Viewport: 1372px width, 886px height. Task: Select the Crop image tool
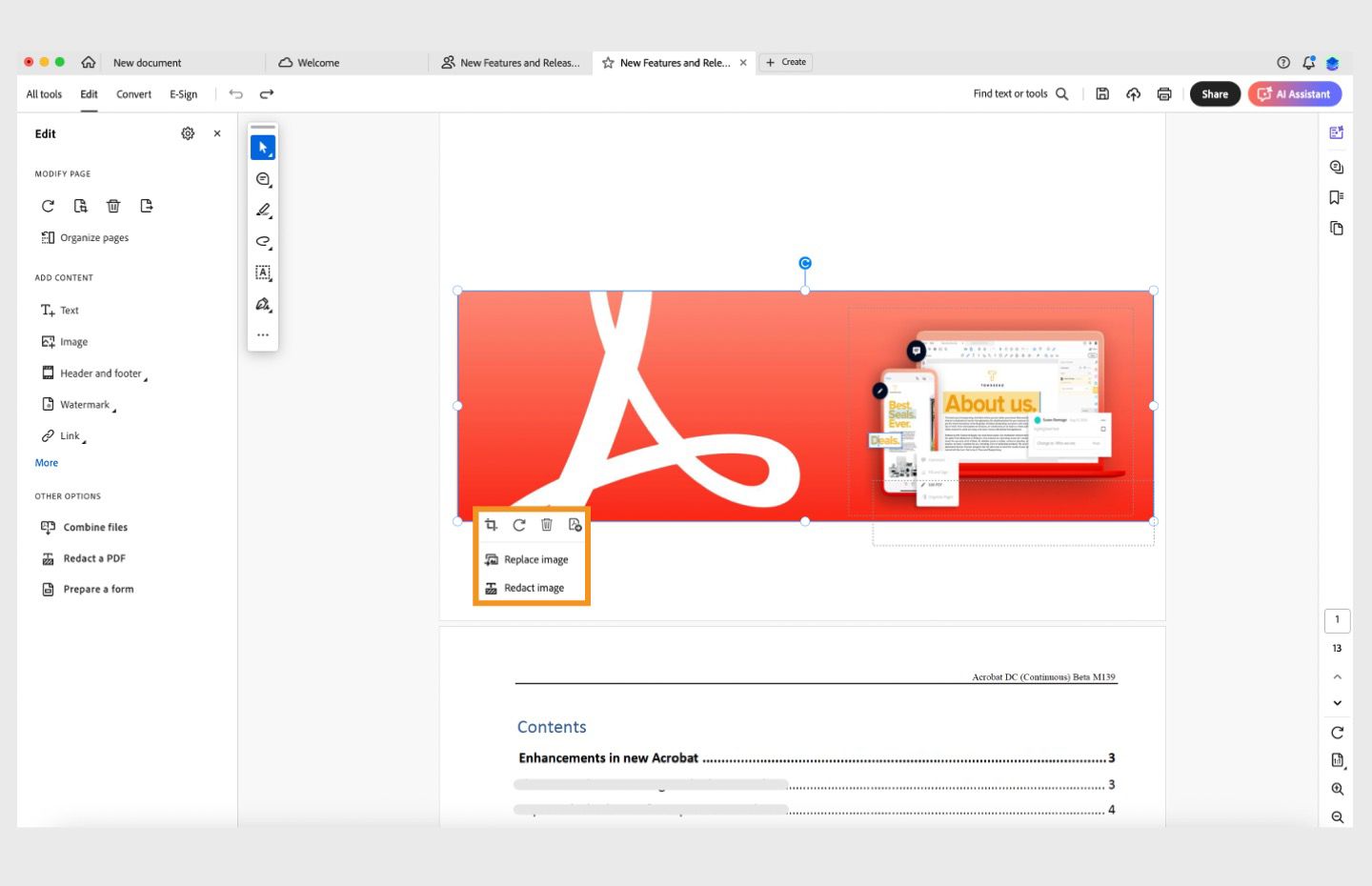491,525
